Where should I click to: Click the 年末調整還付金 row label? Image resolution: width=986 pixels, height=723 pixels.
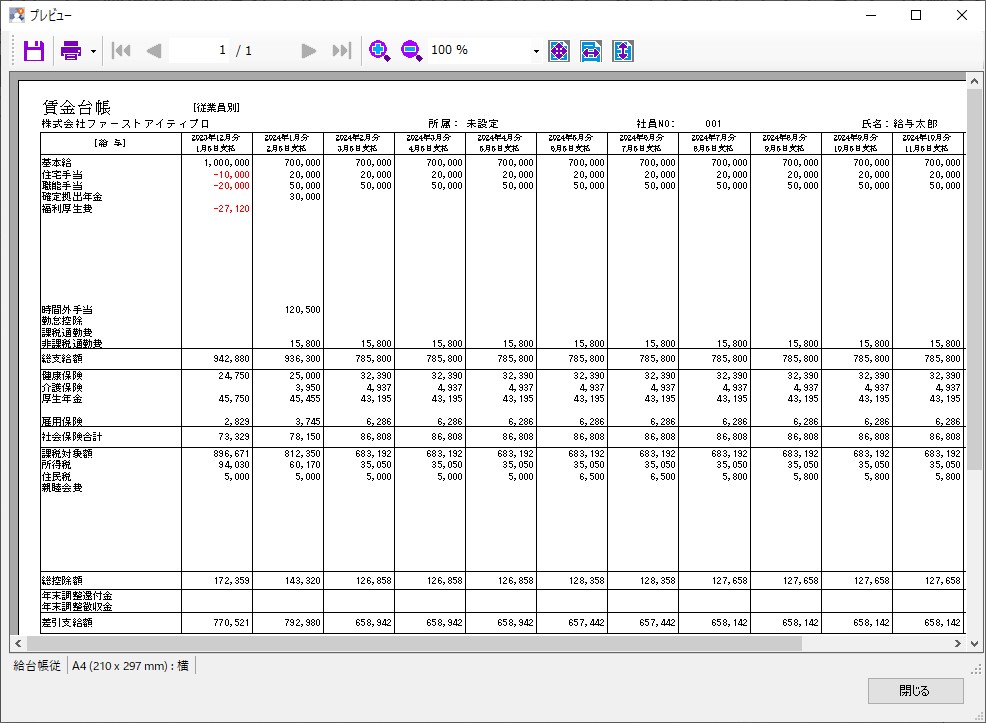[77, 595]
